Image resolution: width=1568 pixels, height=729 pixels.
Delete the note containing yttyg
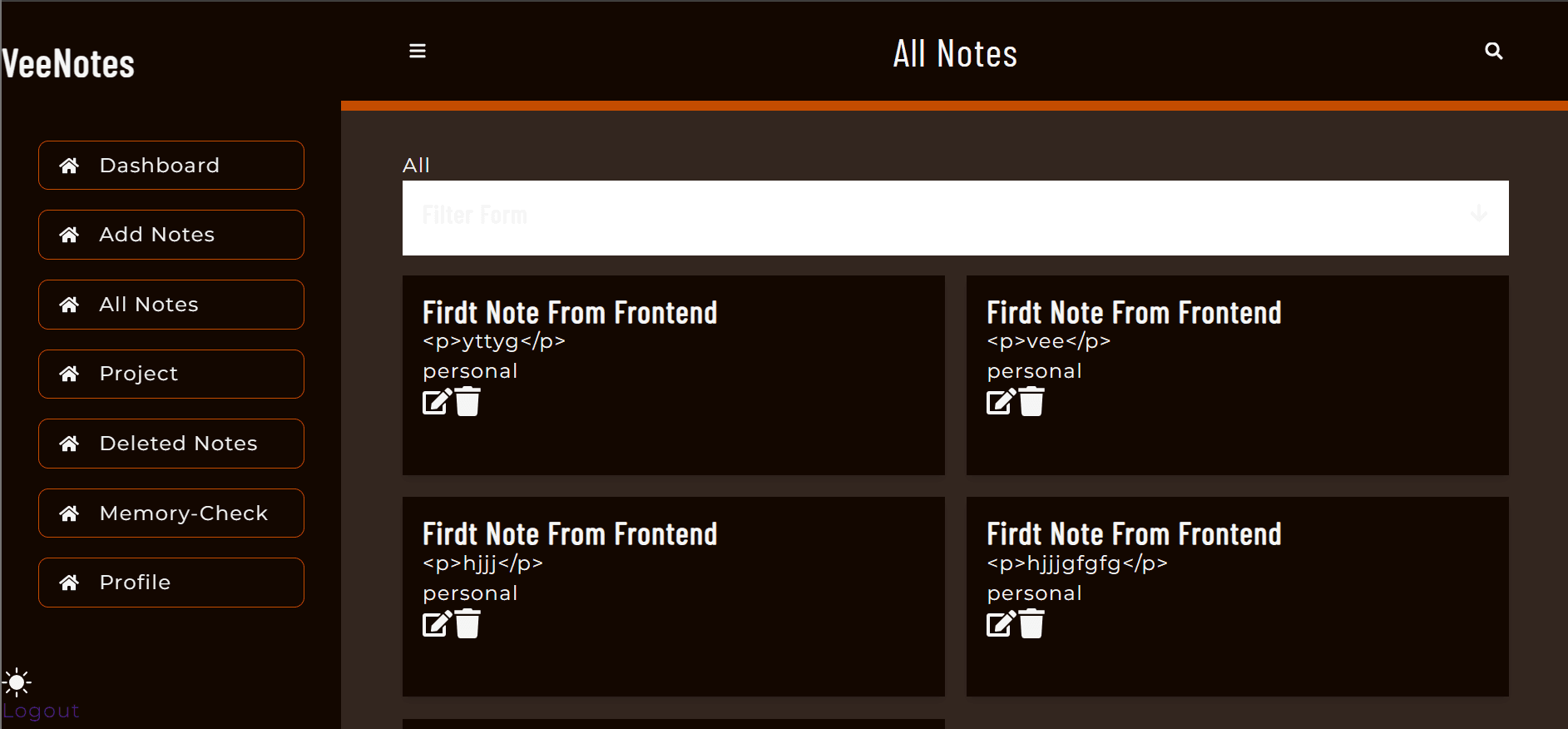467,402
